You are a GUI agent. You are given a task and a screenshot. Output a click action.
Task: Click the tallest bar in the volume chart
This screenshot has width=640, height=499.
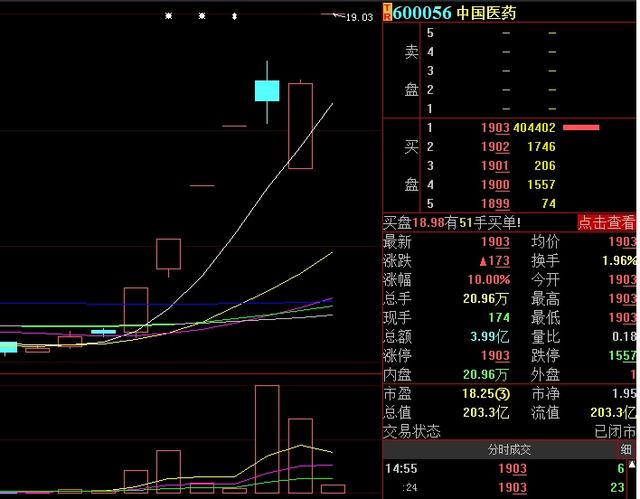click(x=267, y=438)
